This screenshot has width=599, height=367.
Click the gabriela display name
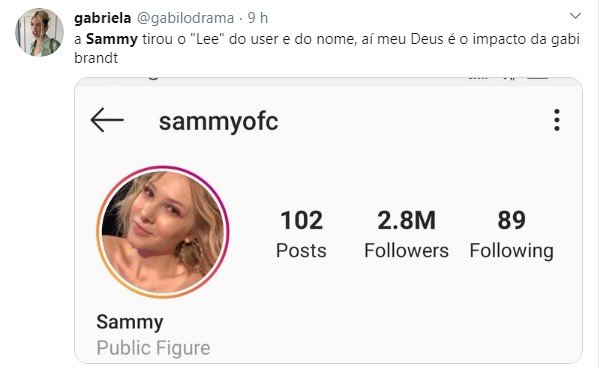[x=102, y=18]
